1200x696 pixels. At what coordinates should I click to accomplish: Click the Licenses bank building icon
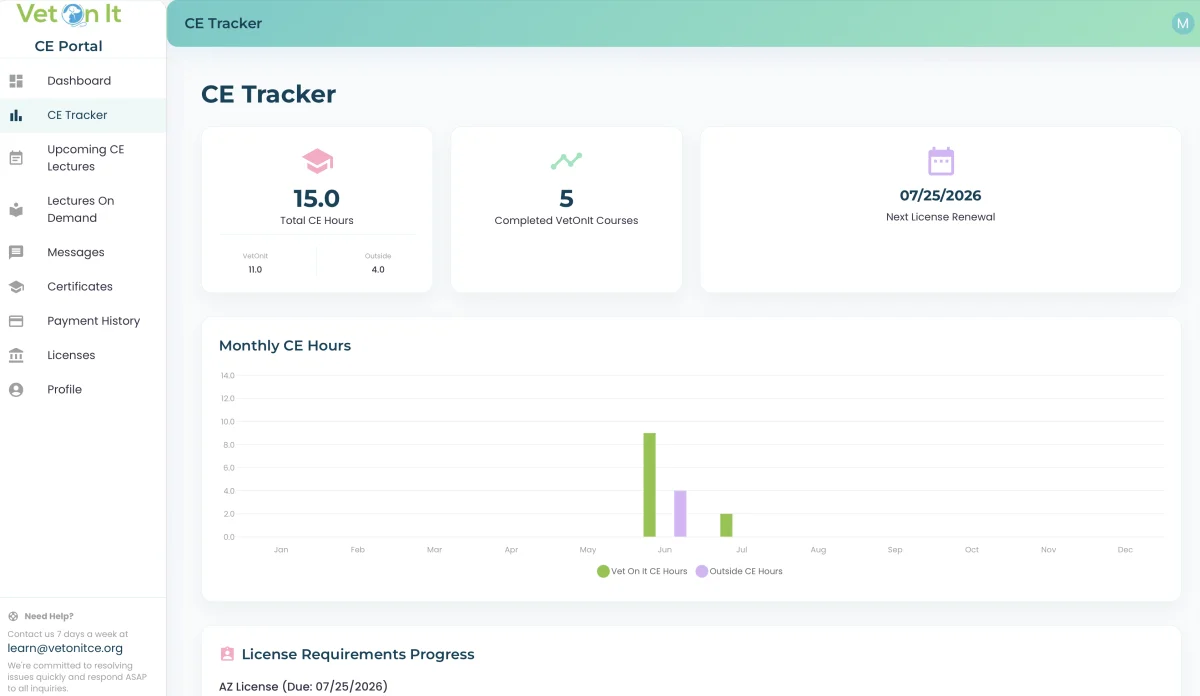coord(16,355)
